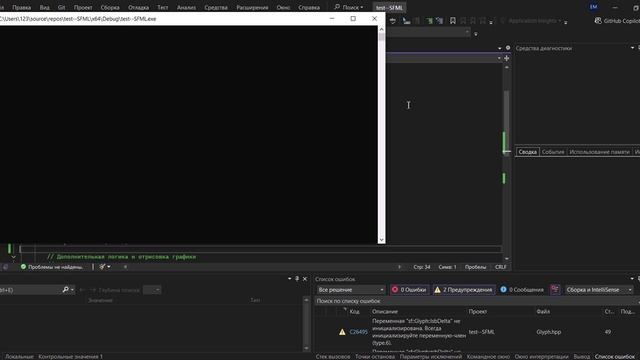
Task: Sort by the Код column header
Action: [x=354, y=311]
